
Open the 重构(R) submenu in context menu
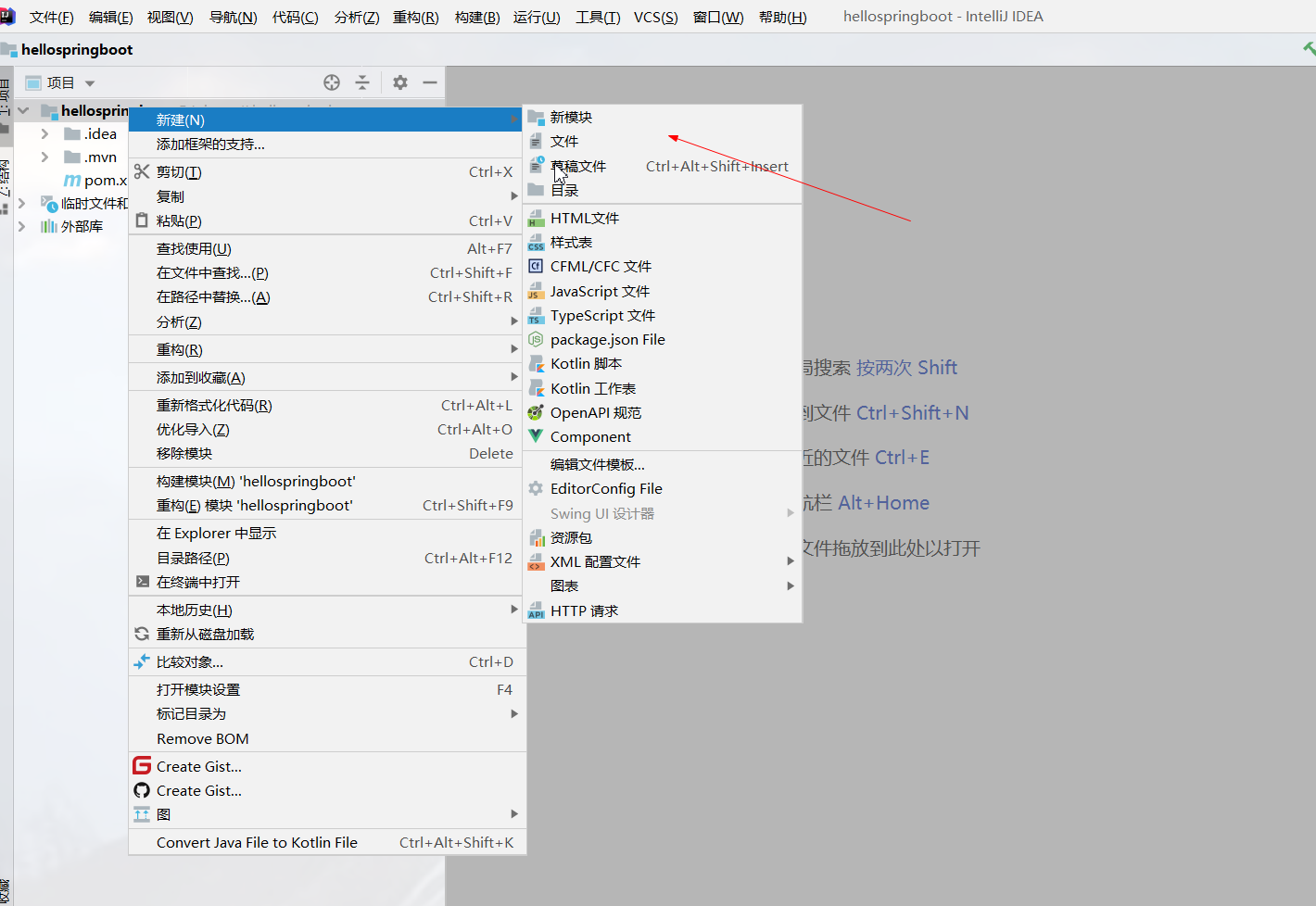pyautogui.click(x=327, y=349)
